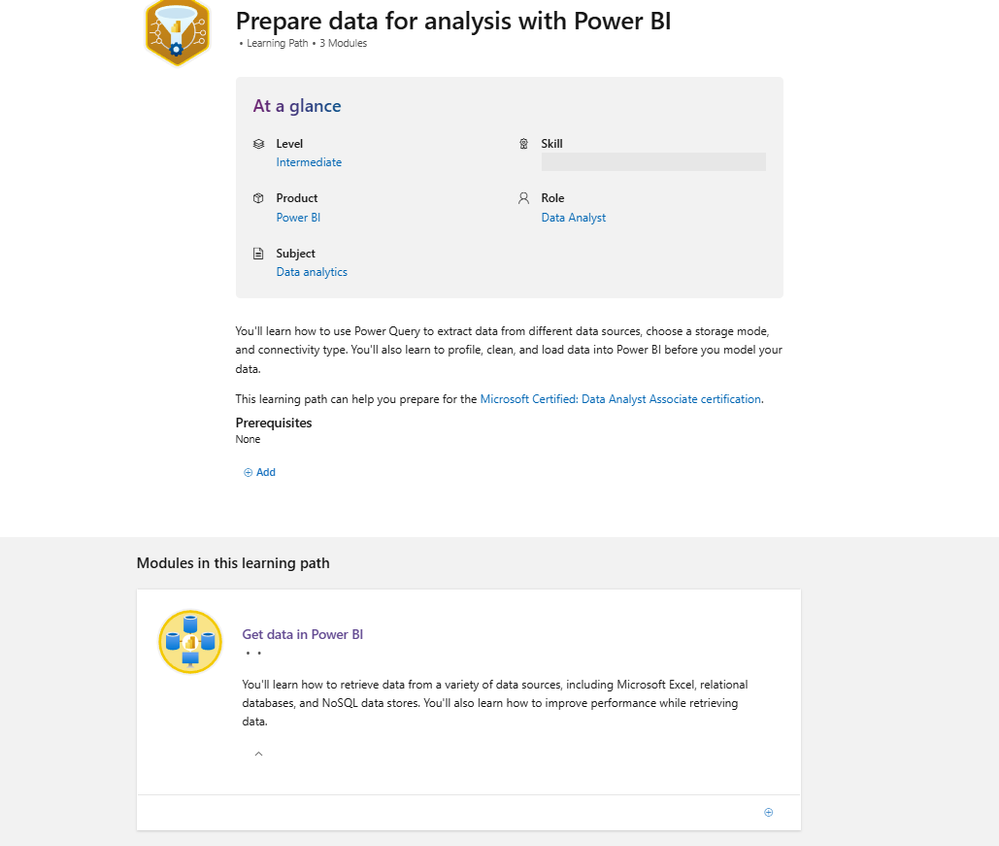
Task: Open the Power BI product link
Action: pyautogui.click(x=298, y=217)
